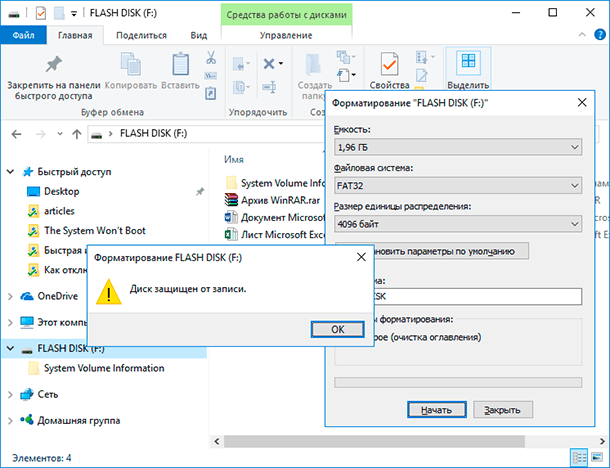
Task: Select articles folder in navigation pane
Action: click(x=59, y=211)
